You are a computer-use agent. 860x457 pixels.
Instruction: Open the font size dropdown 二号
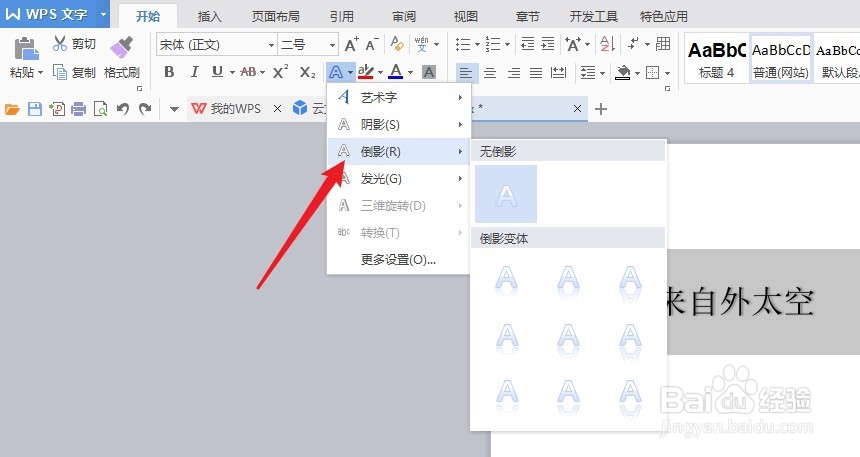coord(332,45)
